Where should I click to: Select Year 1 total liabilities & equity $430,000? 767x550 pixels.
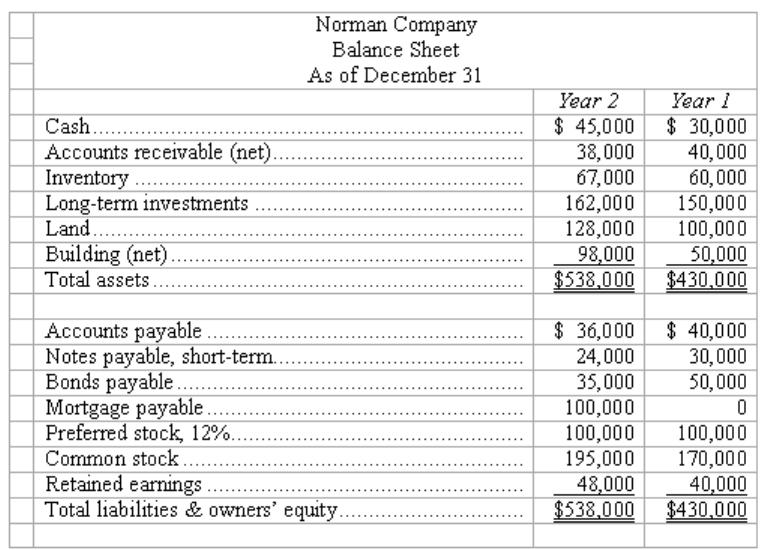[706, 510]
